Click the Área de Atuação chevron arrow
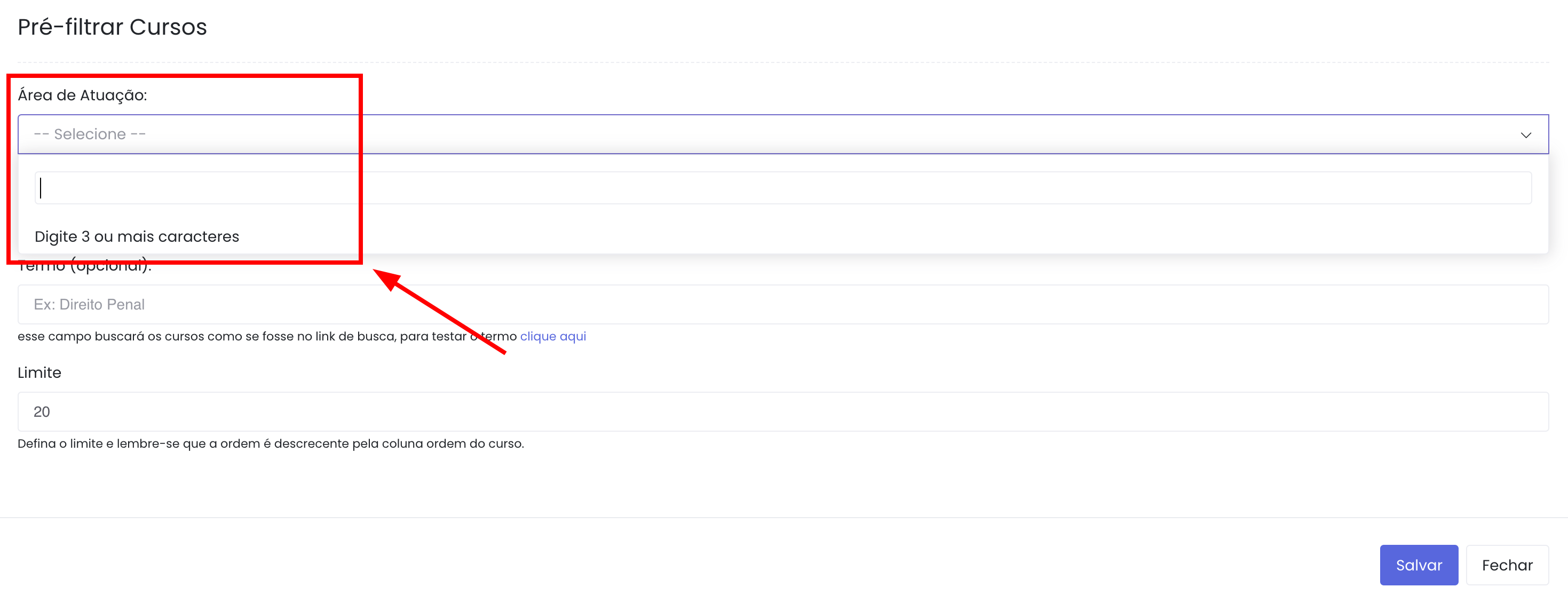Screen dimensions: 1568x603 coord(1525,134)
